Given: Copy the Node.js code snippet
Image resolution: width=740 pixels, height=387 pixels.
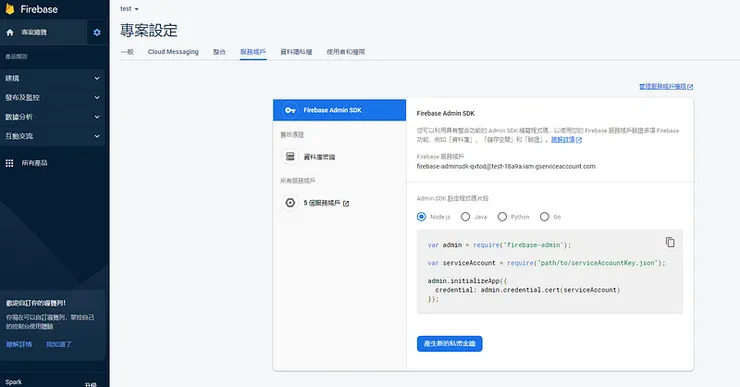Looking at the screenshot, I should 670,242.
